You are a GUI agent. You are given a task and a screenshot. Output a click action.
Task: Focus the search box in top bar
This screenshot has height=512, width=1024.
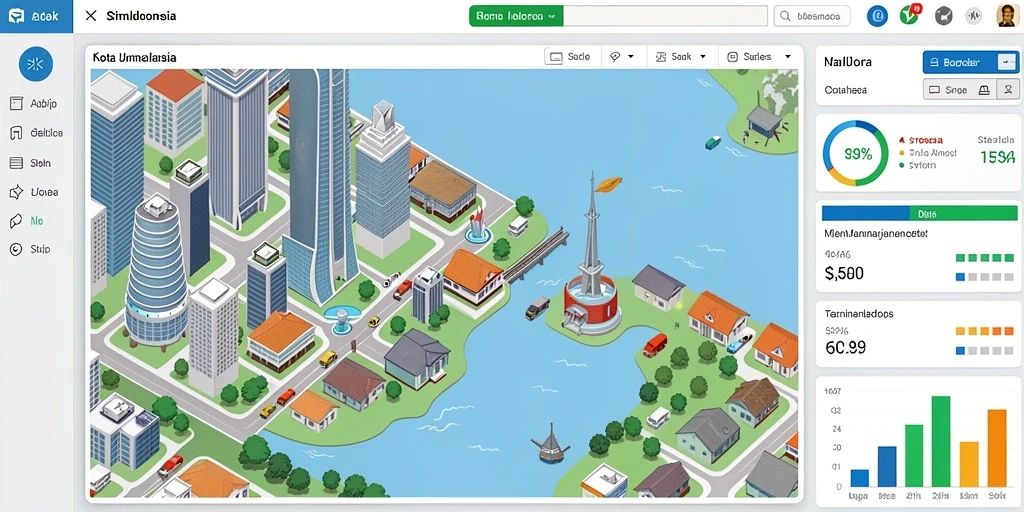click(812, 16)
